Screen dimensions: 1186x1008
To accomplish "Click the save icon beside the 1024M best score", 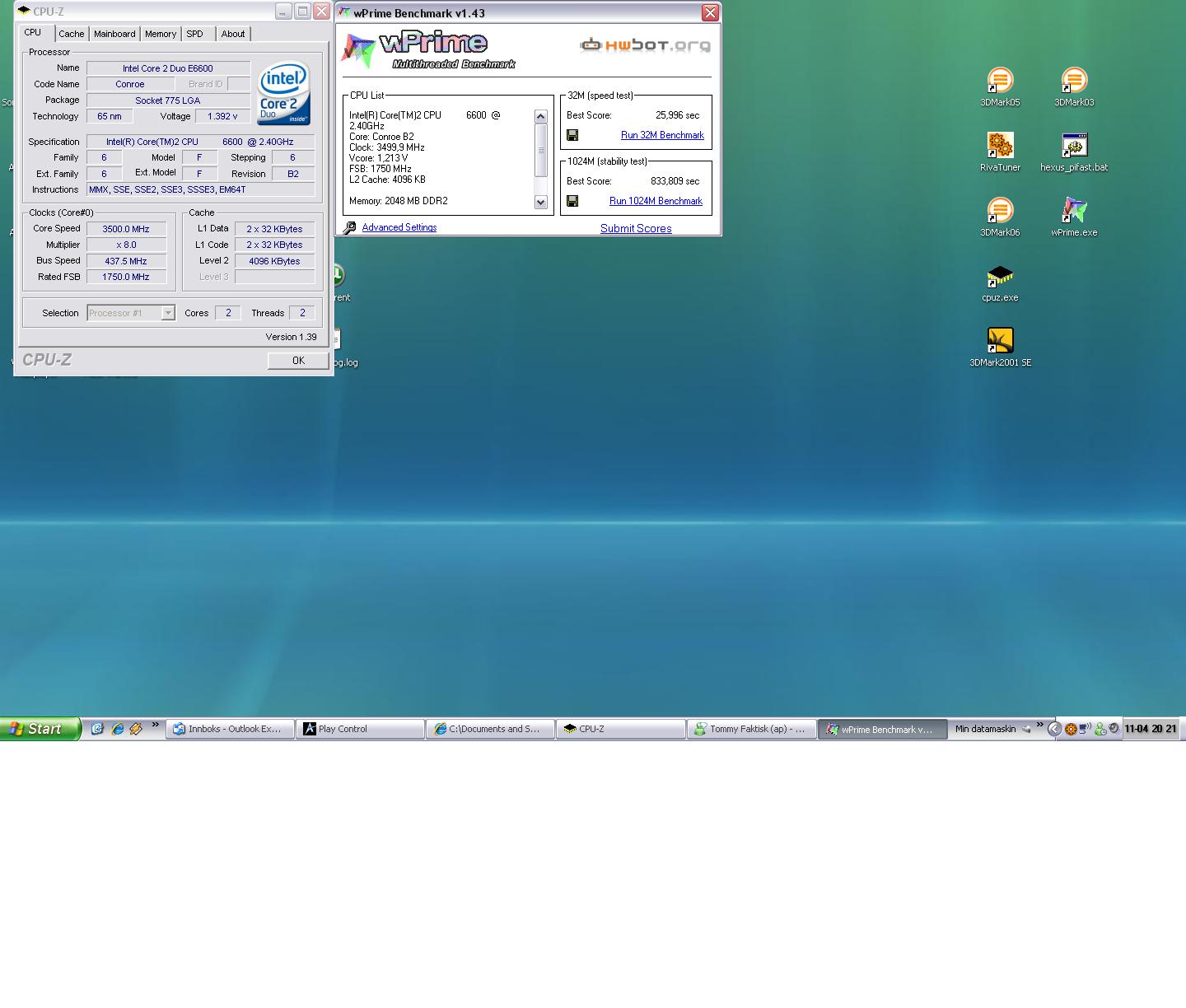I will [x=572, y=201].
